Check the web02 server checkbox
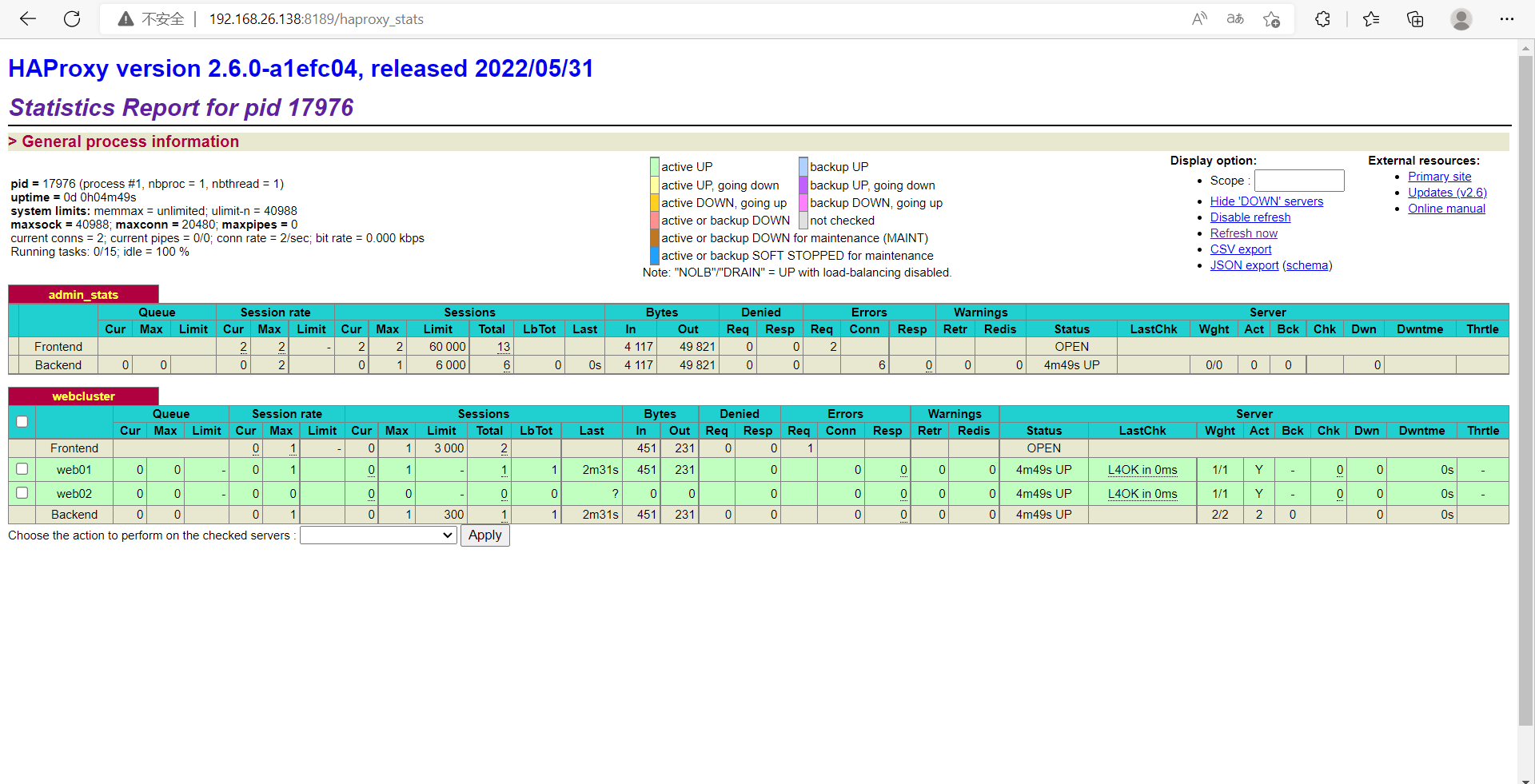Viewport: 1535px width, 784px height. (22, 493)
